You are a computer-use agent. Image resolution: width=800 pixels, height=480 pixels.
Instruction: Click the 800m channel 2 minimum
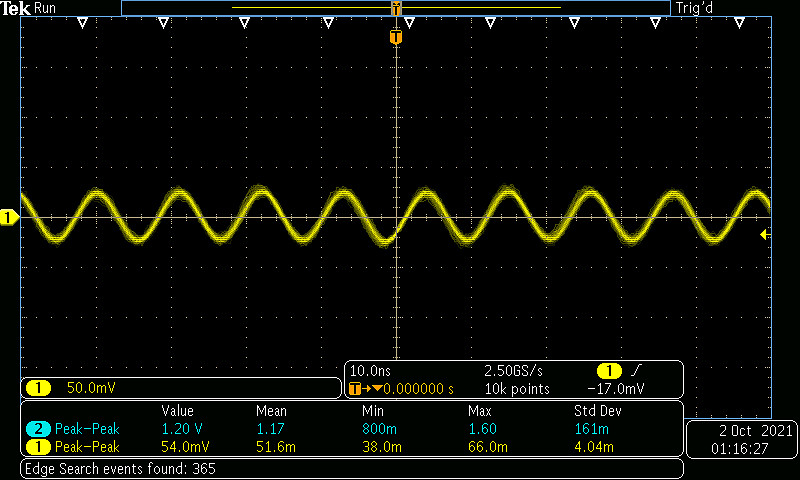[380, 428]
